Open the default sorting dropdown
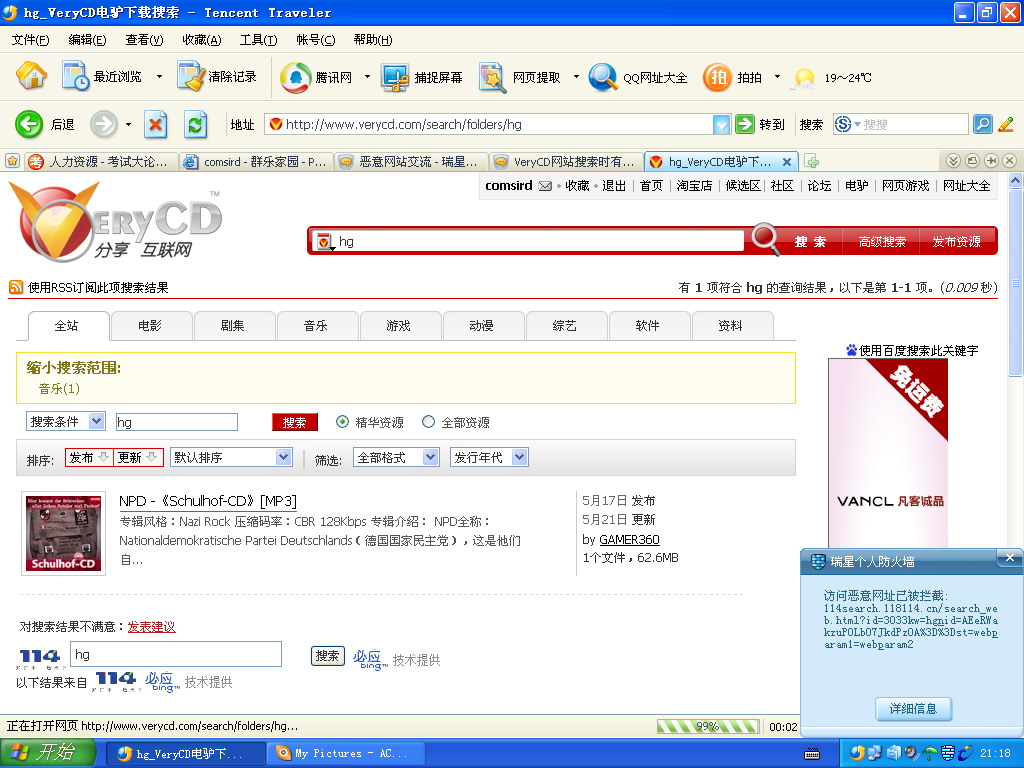The height and width of the screenshot is (768, 1024). tap(231, 457)
